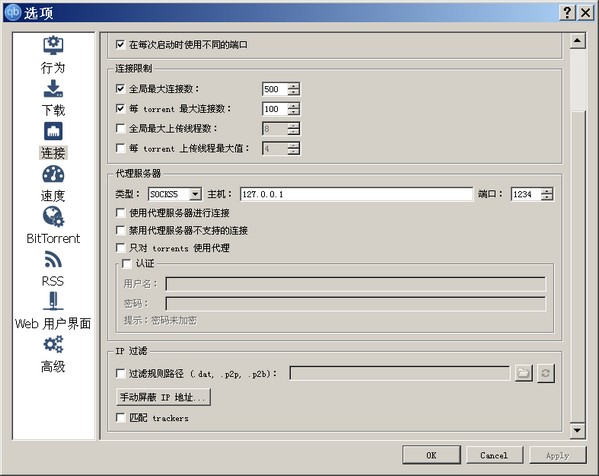This screenshot has height=476, width=599.
Task: Click the 用户名 username field
Action: pyautogui.click(x=356, y=284)
